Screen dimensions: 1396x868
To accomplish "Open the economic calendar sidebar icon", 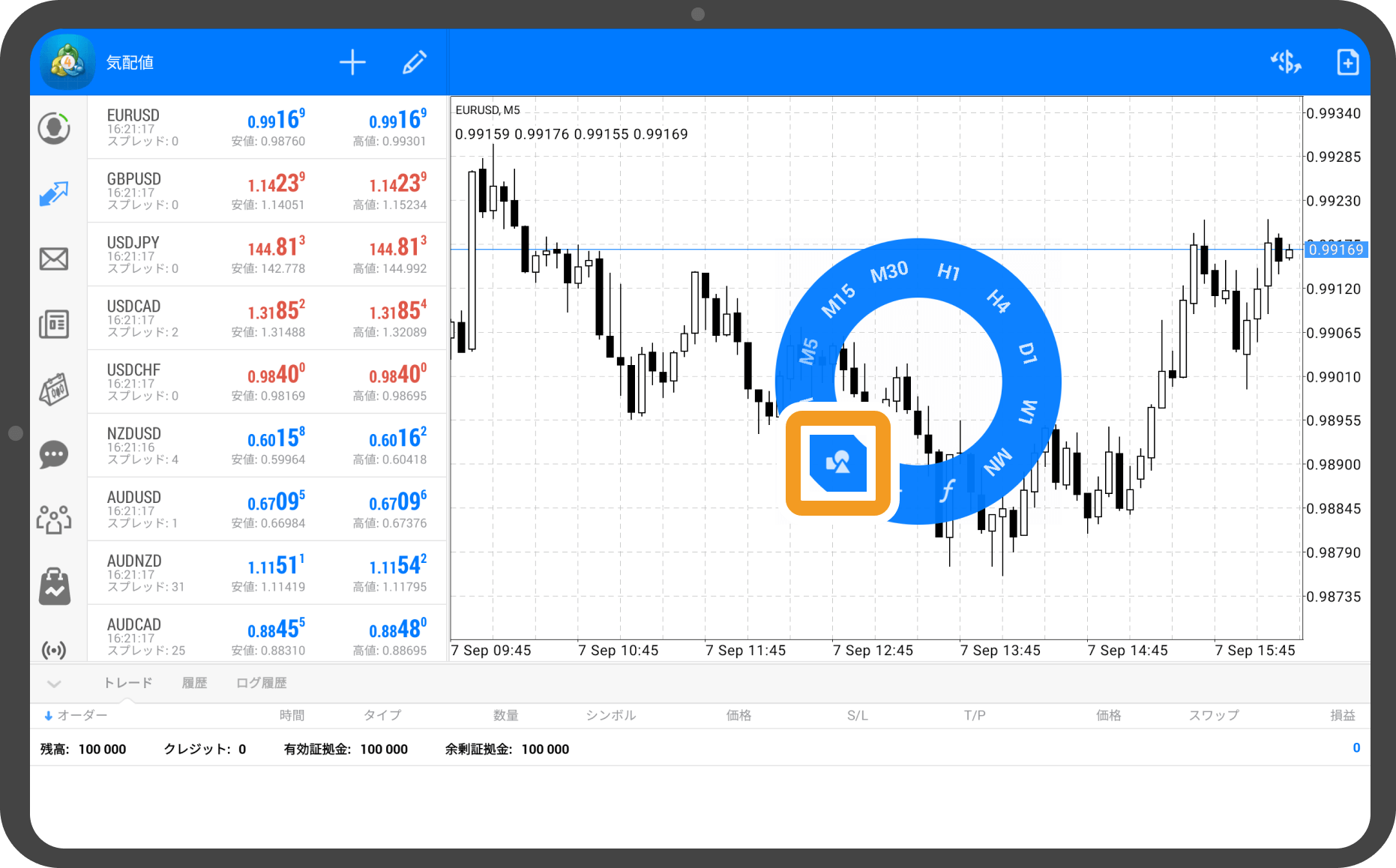I will pos(54,389).
